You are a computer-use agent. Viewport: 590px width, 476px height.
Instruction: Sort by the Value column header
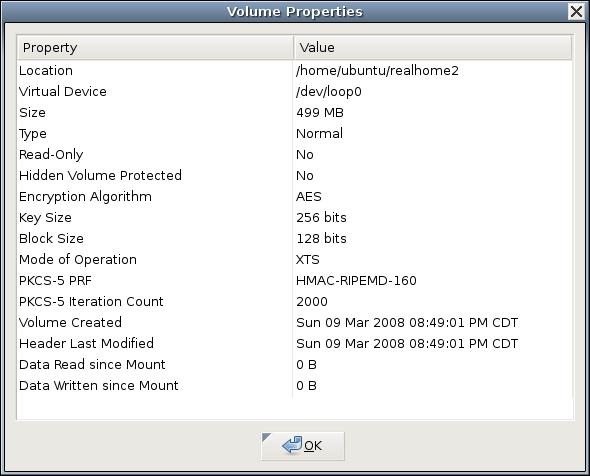click(x=432, y=47)
